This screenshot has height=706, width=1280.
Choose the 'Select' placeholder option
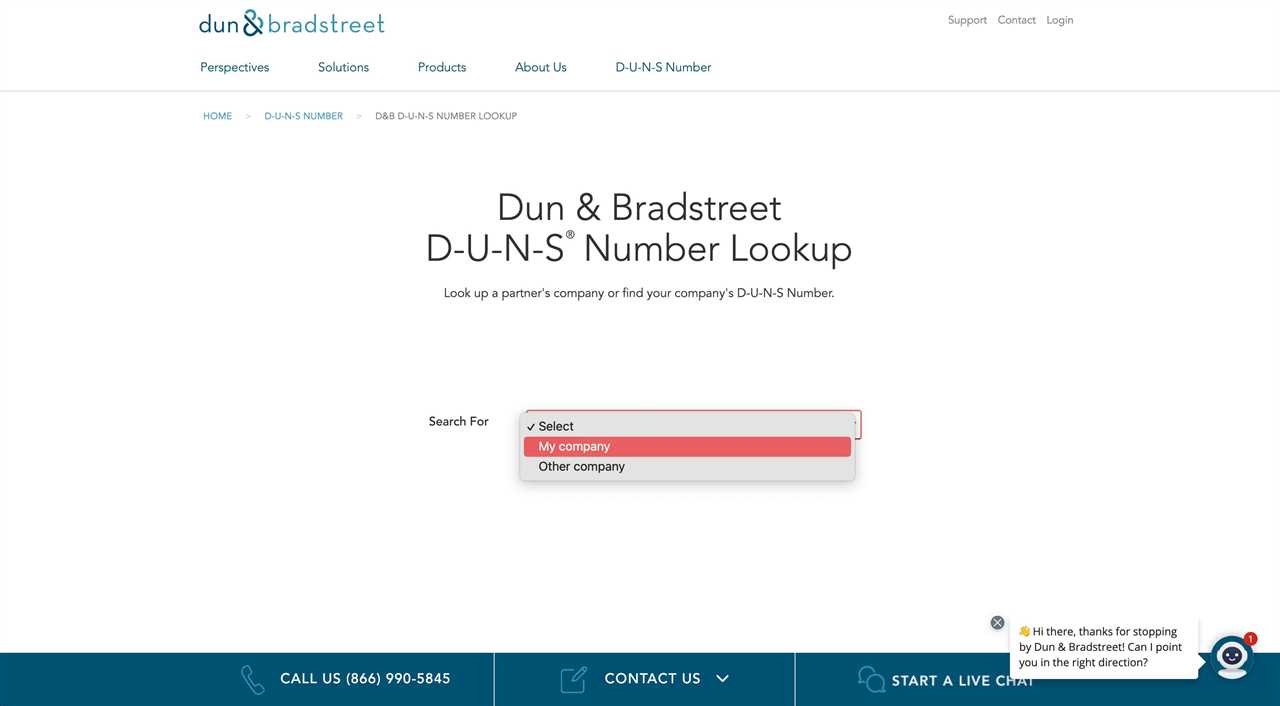pyautogui.click(x=687, y=426)
